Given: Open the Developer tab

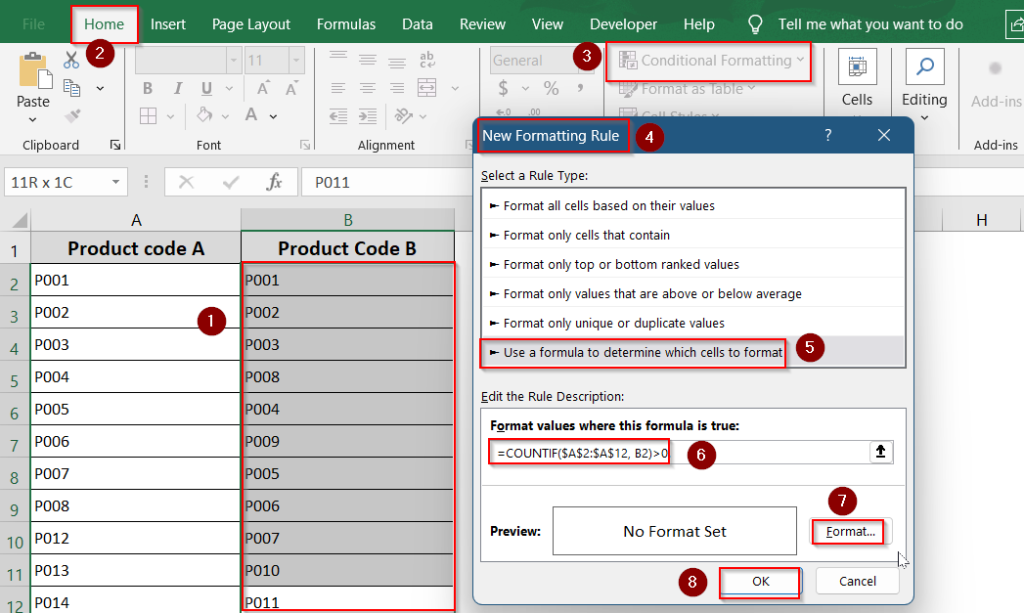Looking at the screenshot, I should click(x=623, y=24).
